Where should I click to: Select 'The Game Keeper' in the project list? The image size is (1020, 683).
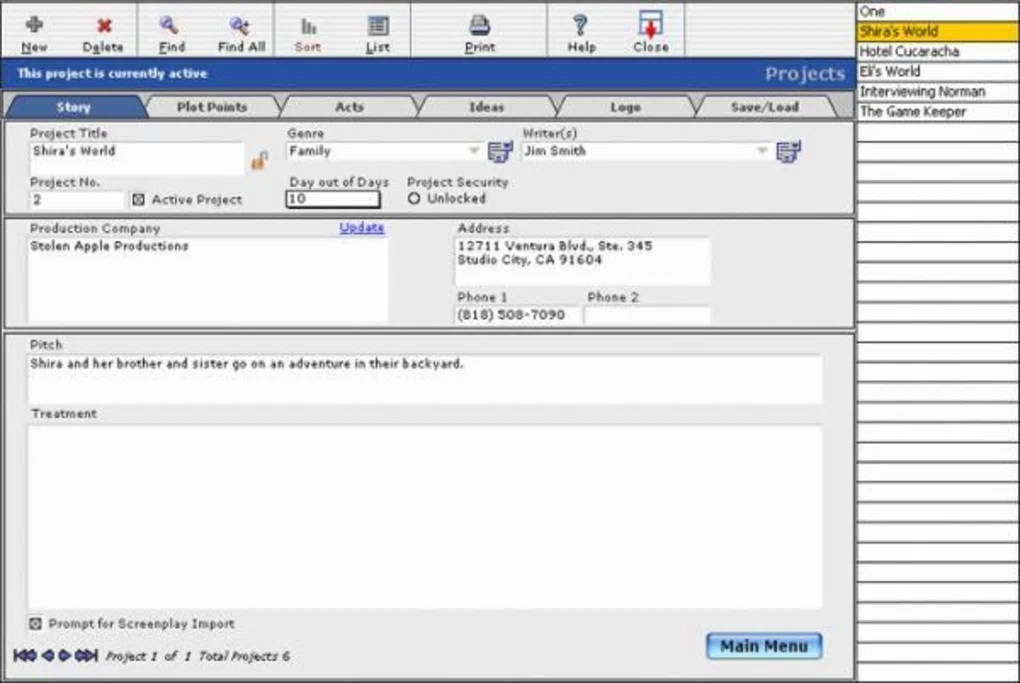coord(938,112)
